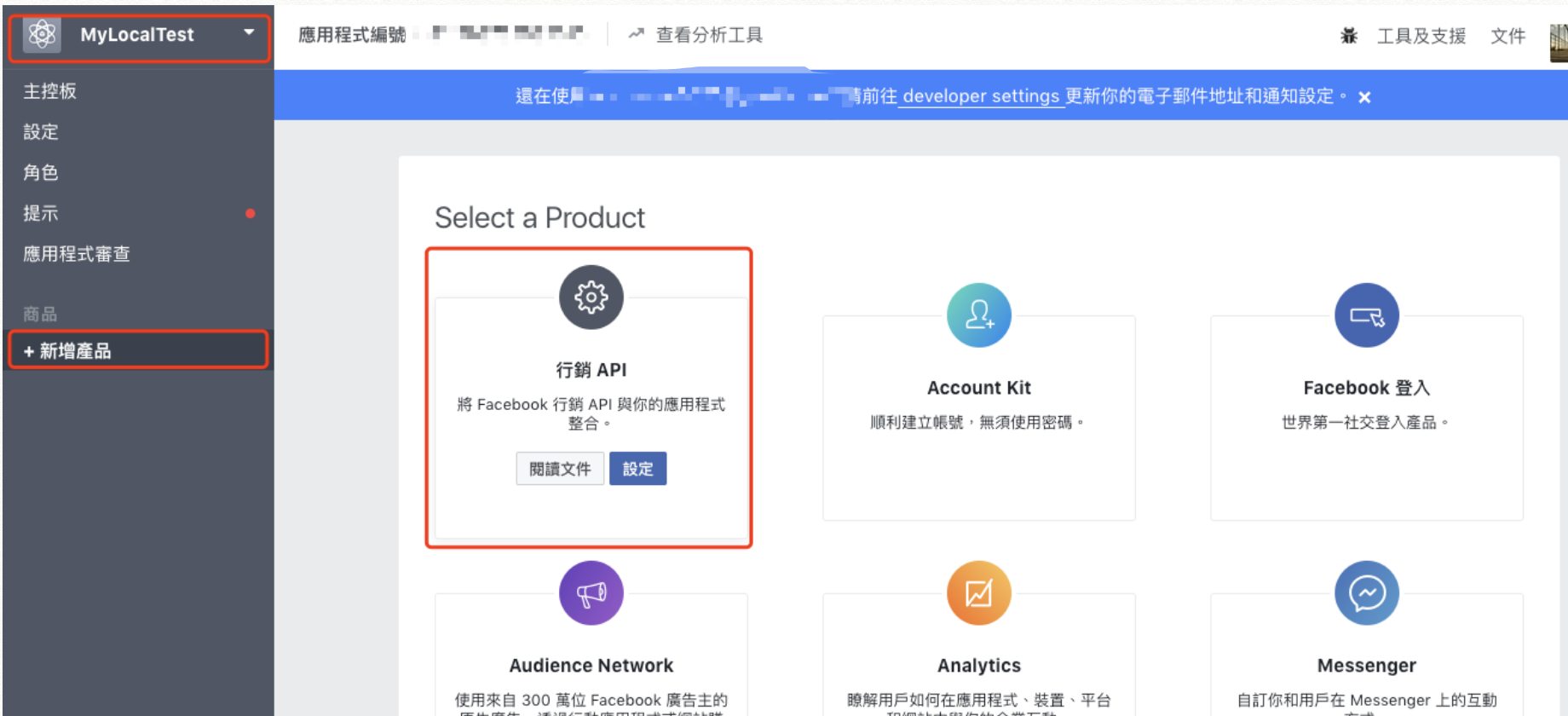Open 提示 alerts in sidebar
The image size is (1568, 716).
click(x=41, y=213)
